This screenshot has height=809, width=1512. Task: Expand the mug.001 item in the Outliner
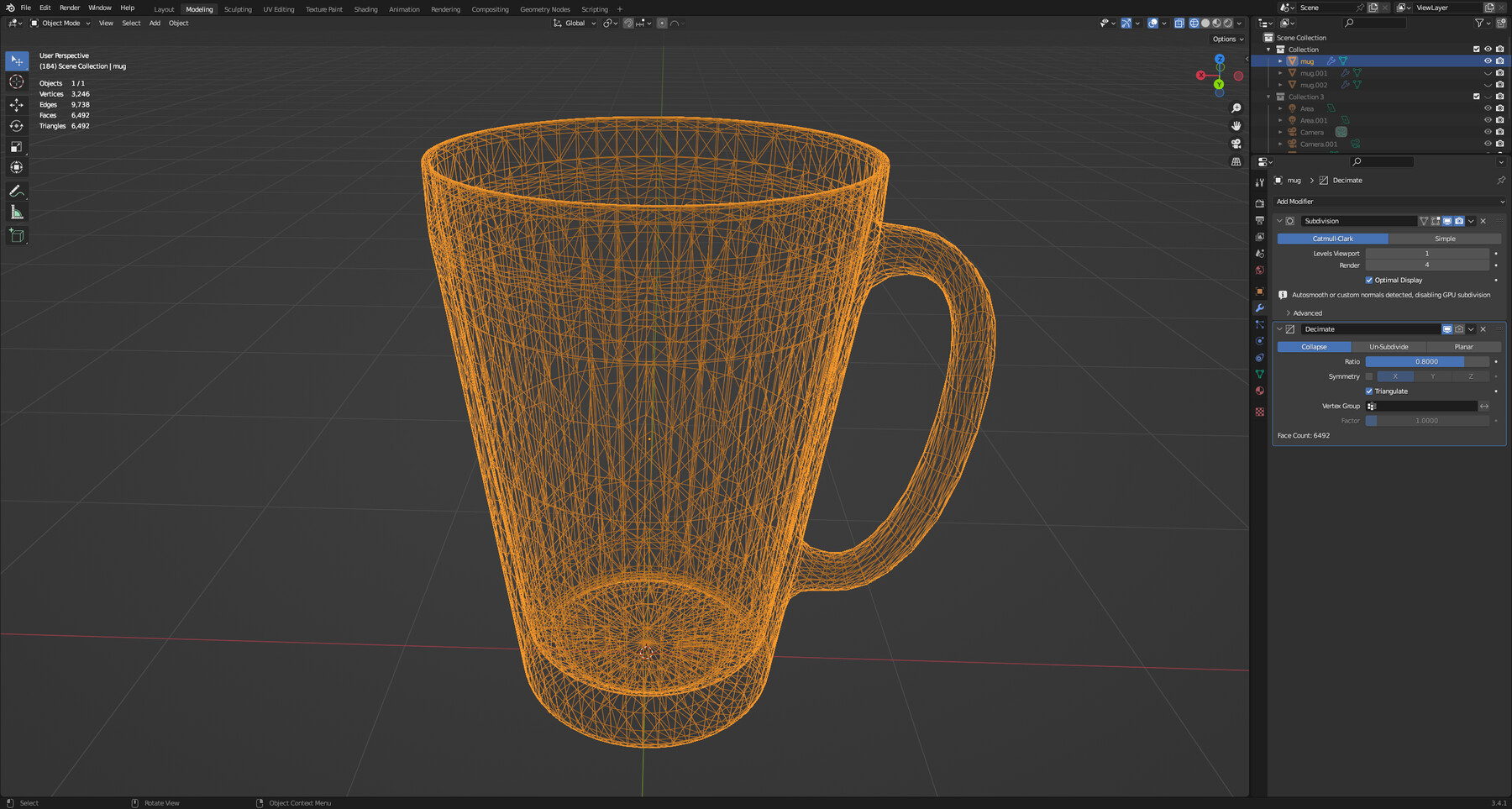[1279, 73]
